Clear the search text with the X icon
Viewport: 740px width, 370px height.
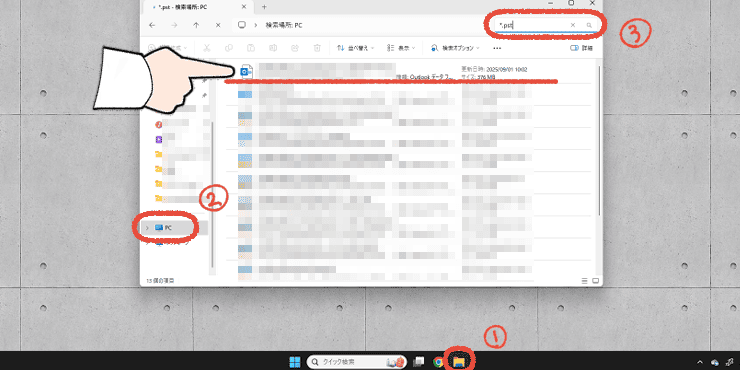coord(573,25)
